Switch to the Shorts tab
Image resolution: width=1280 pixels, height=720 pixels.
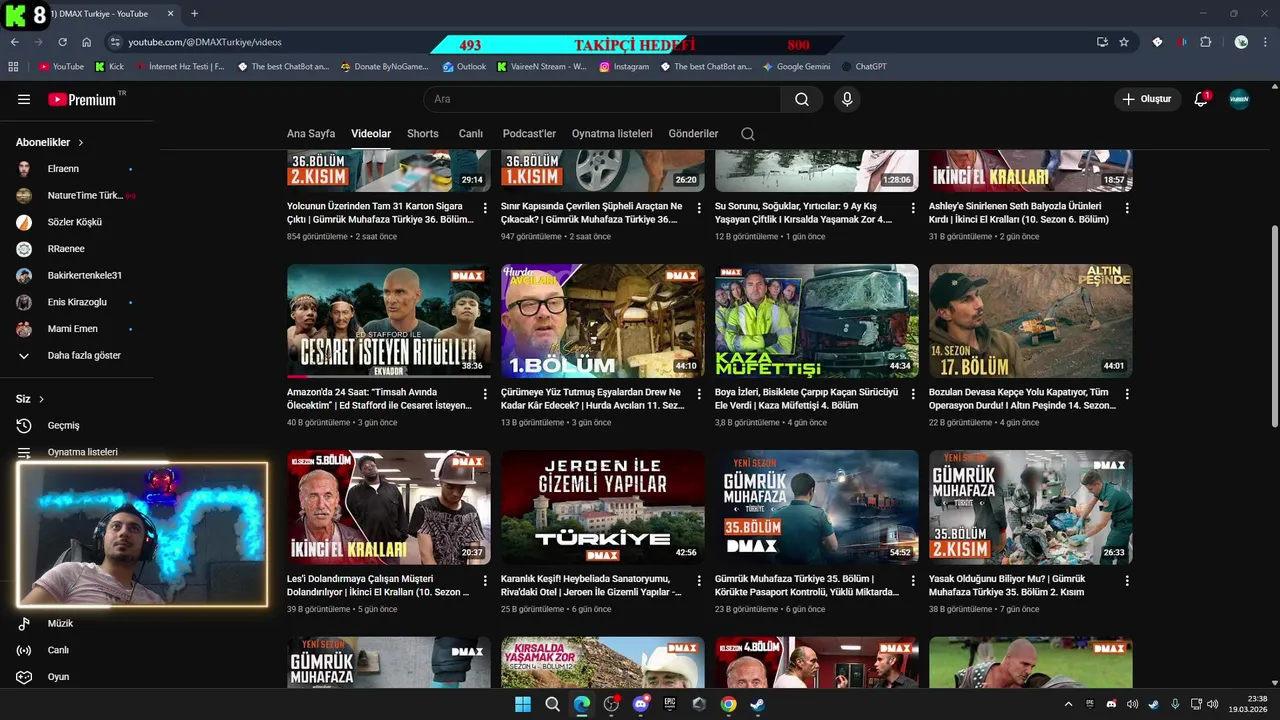[423, 134]
